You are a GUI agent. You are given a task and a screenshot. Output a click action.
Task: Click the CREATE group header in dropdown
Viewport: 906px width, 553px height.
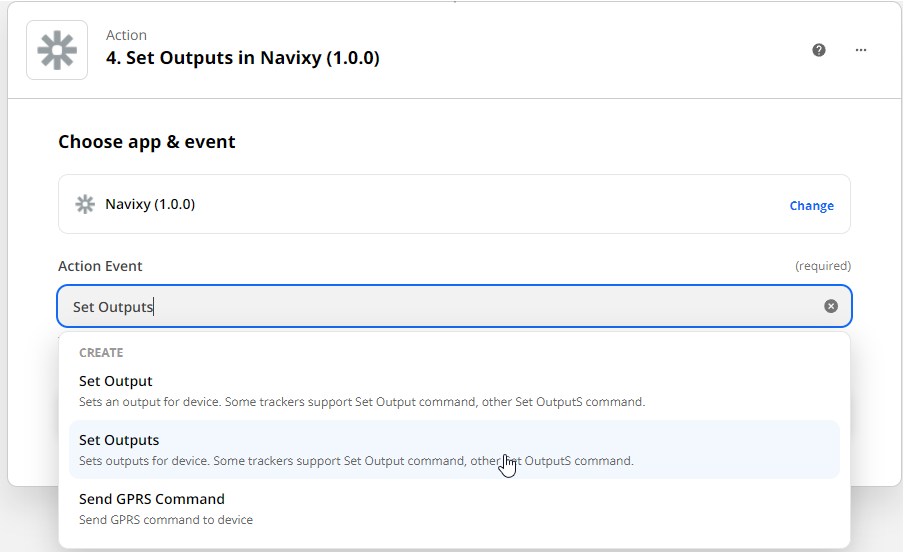(101, 352)
